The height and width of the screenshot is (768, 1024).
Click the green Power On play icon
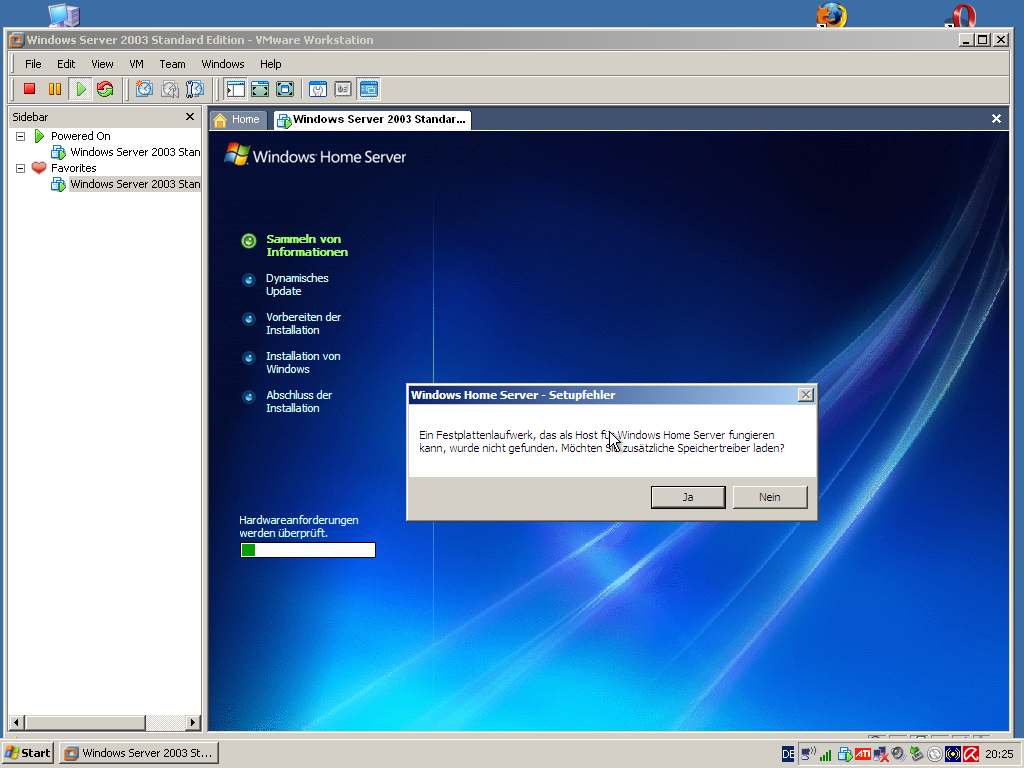(x=81, y=89)
